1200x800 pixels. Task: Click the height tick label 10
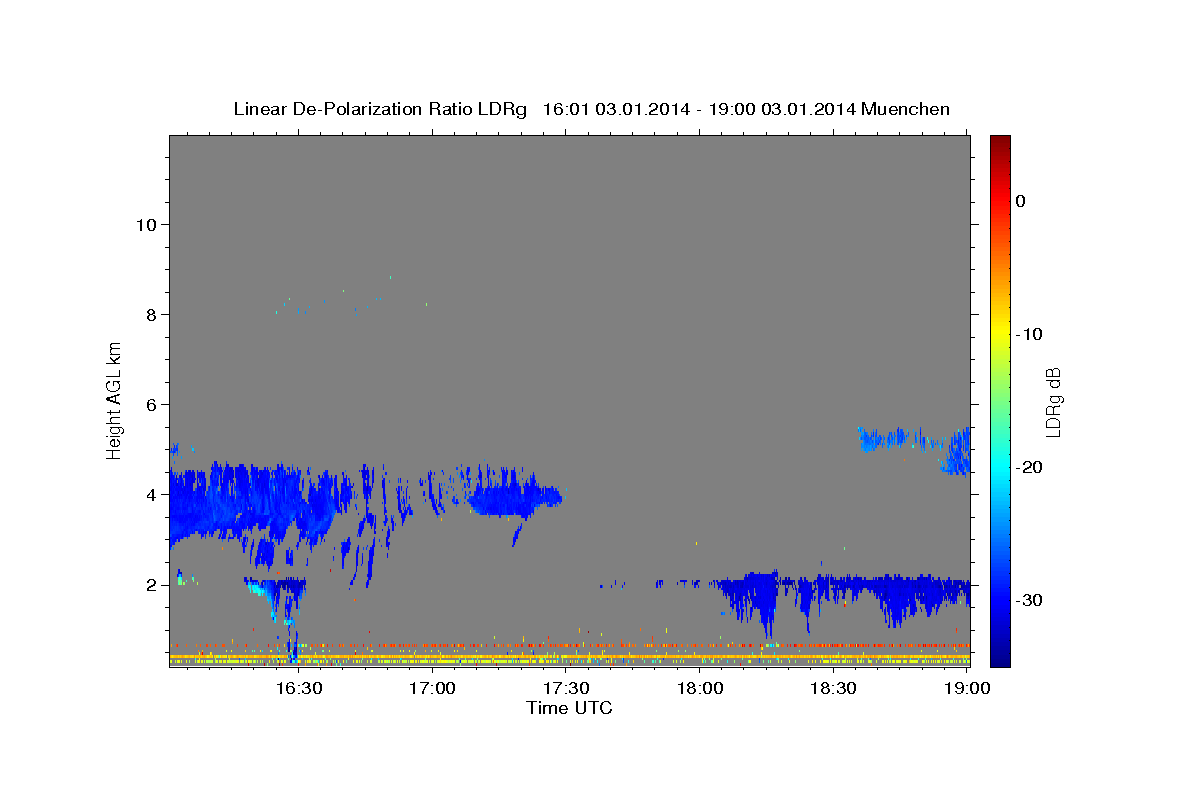pos(145,224)
